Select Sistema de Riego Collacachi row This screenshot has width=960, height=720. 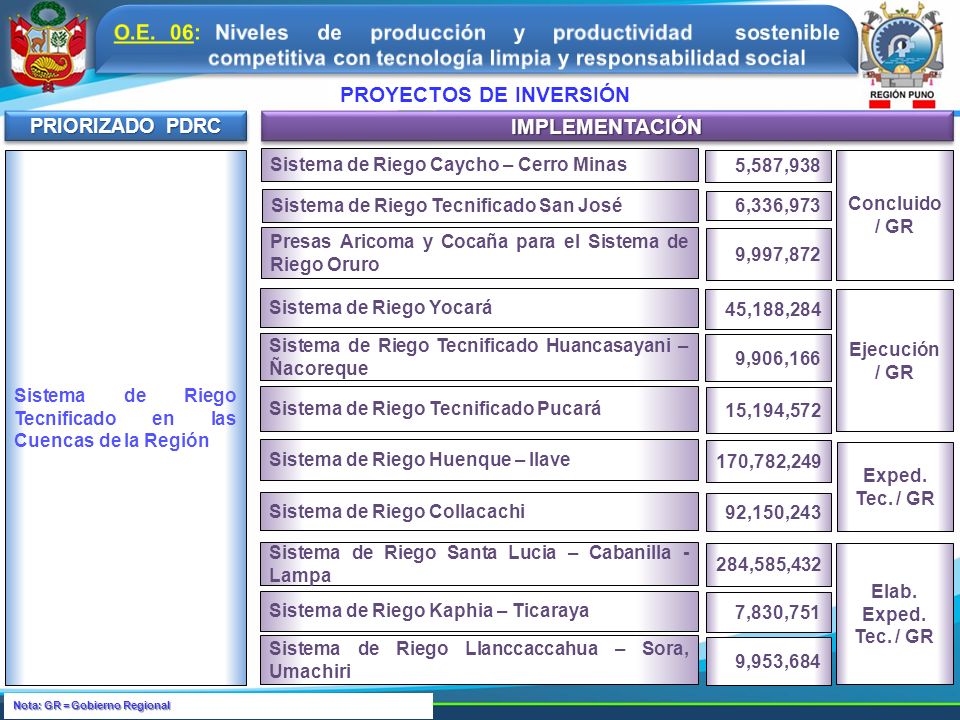coord(479,511)
